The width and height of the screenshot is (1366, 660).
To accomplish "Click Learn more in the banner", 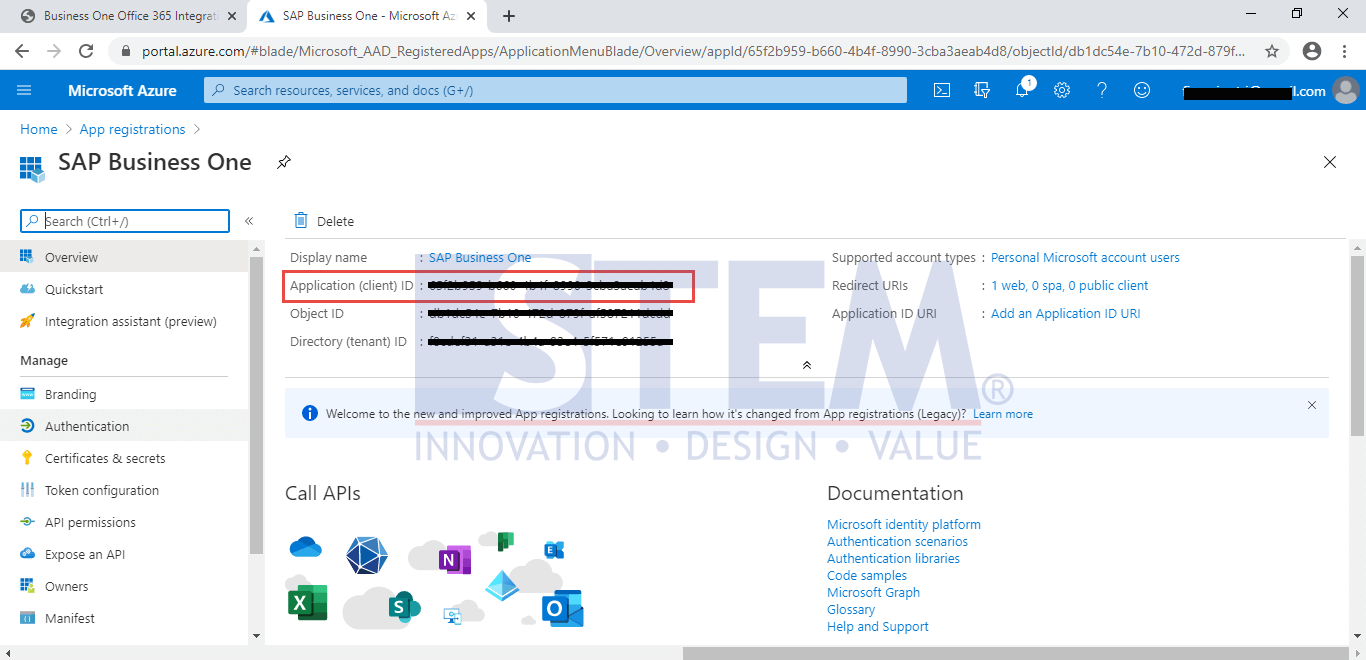I will [x=1003, y=414].
